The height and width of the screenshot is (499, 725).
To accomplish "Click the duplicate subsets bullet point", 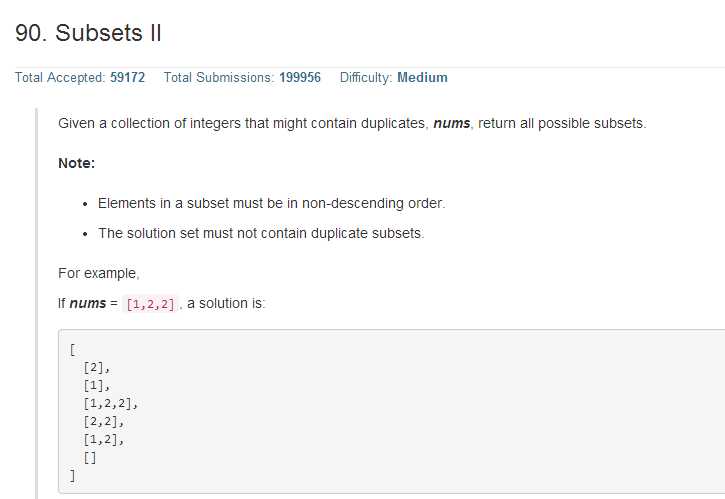I will point(261,233).
